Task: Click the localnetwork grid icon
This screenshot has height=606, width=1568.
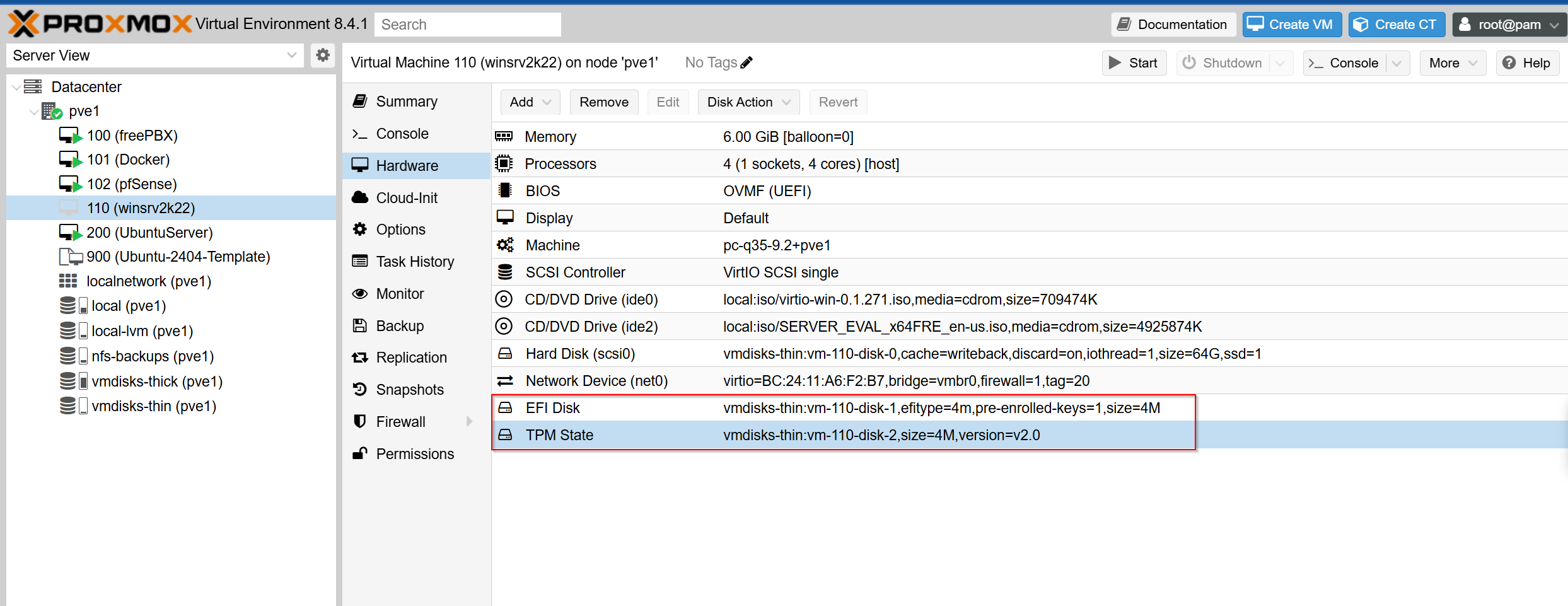Action: tap(68, 281)
